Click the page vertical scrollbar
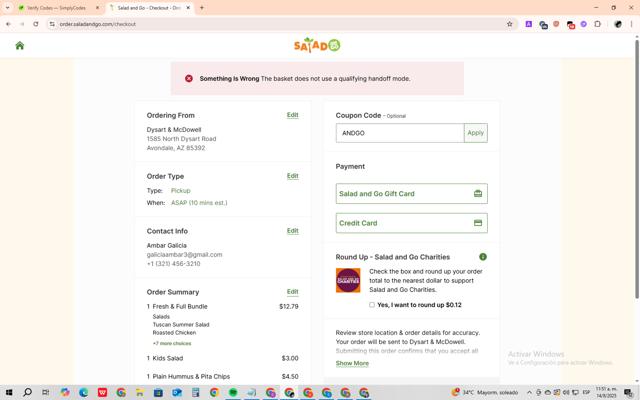Image resolution: width=640 pixels, height=400 pixels. tap(637, 167)
